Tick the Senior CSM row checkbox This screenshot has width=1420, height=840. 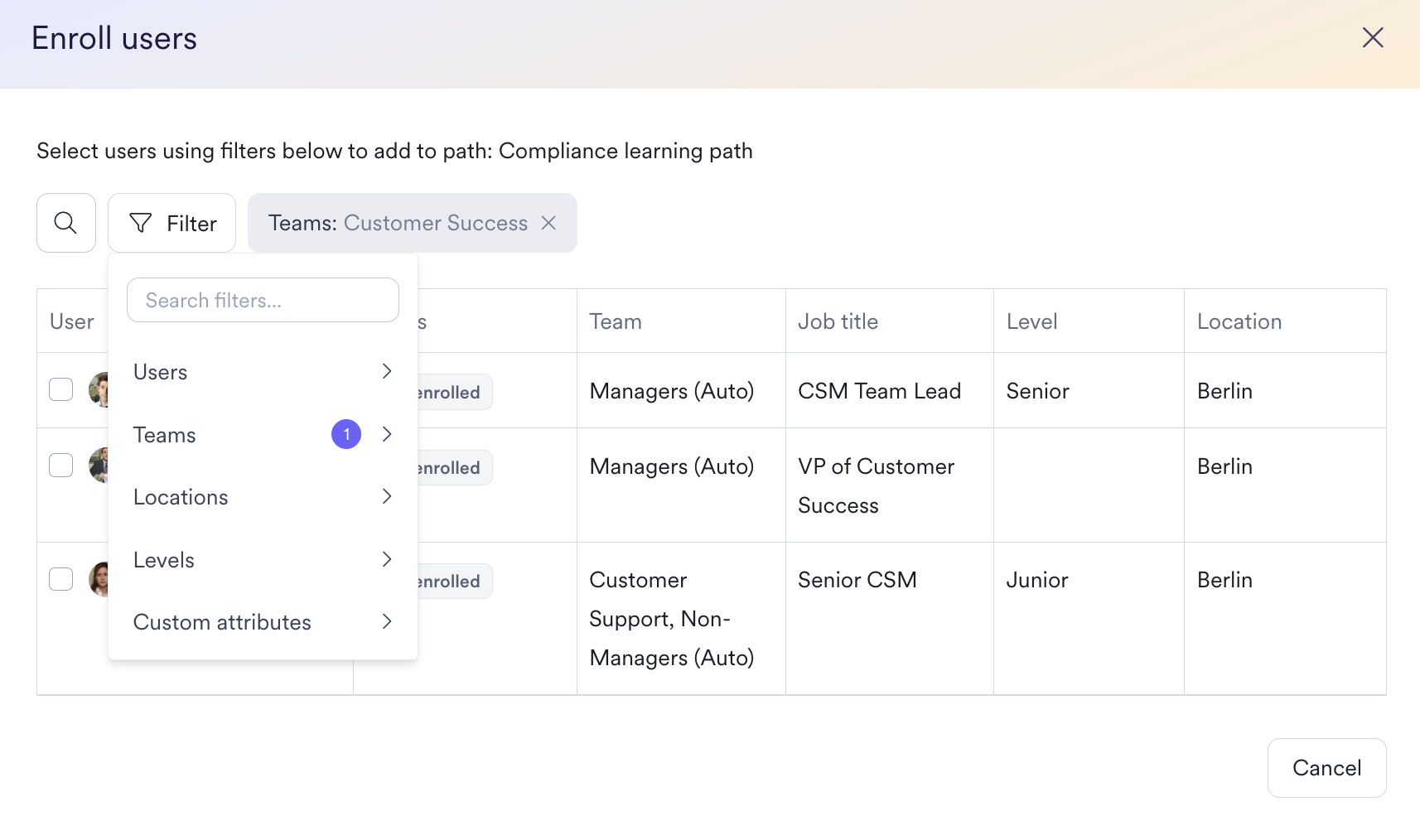click(x=61, y=579)
